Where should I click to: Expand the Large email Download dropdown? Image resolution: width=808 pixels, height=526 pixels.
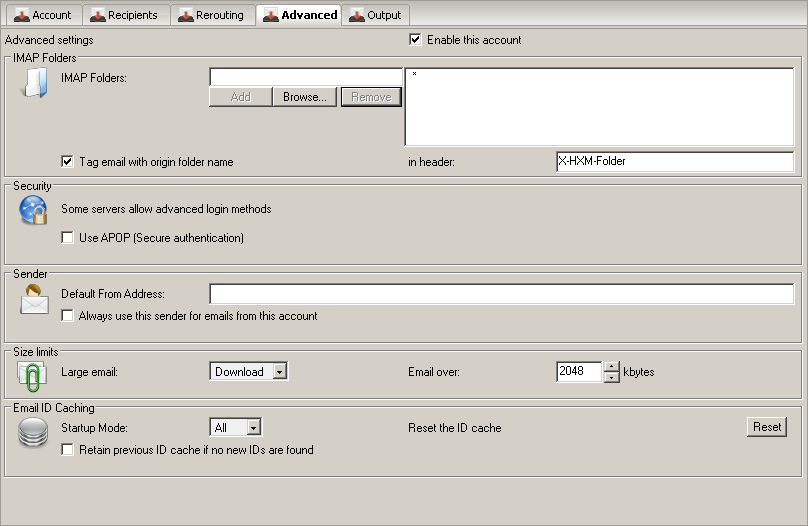(x=280, y=372)
